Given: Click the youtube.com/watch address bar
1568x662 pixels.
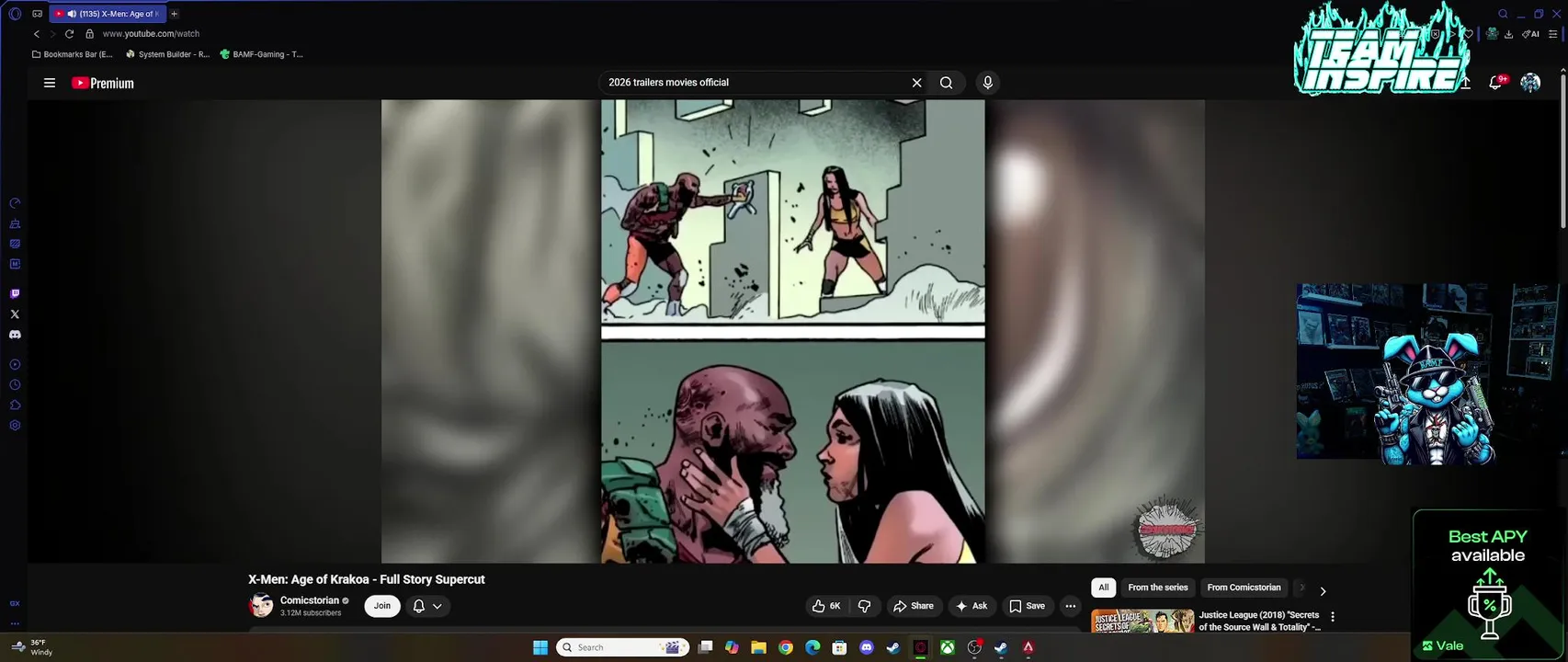Looking at the screenshot, I should tap(151, 34).
